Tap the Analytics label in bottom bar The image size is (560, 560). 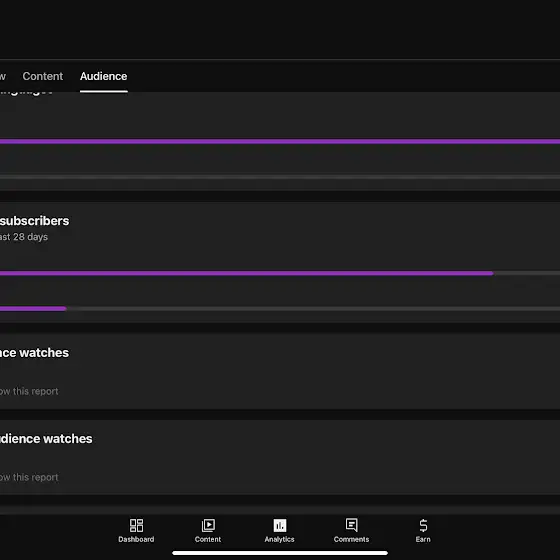tap(280, 539)
